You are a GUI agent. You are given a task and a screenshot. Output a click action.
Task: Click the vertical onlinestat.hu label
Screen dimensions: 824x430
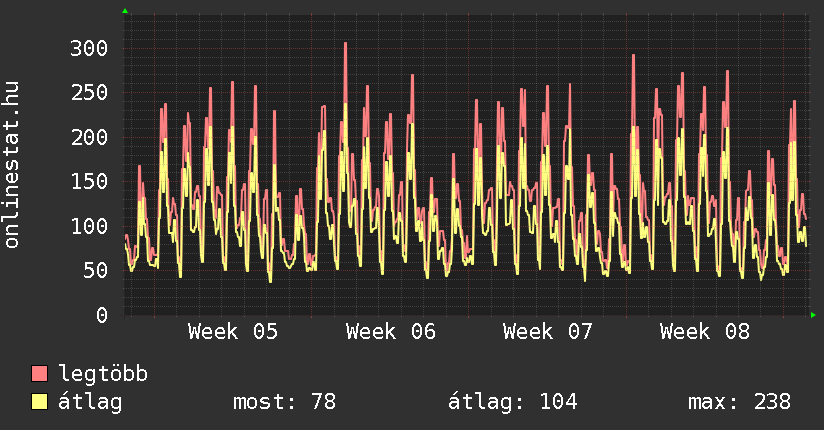point(13,165)
